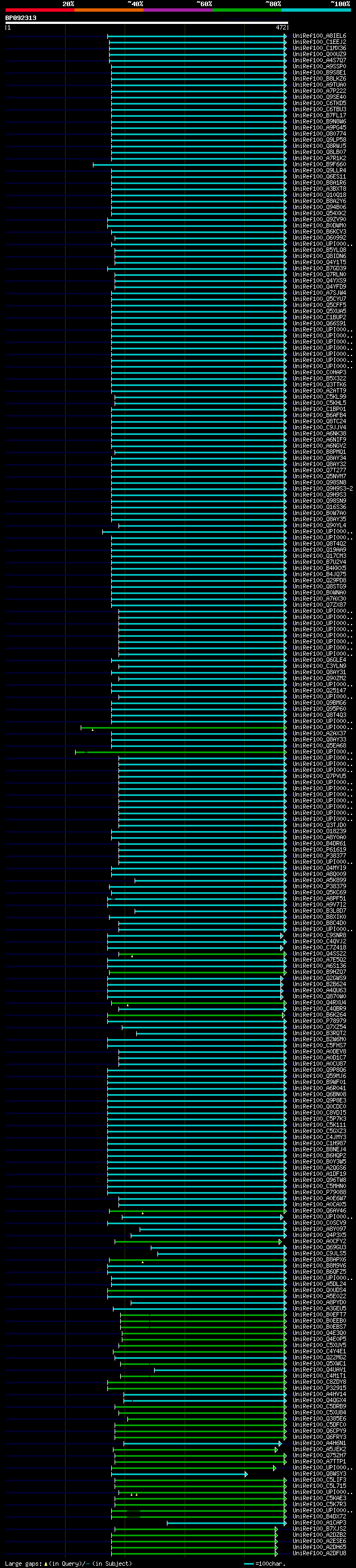Select the UniRef100_A8Q009 label
This screenshot has width=356, height=1568.
[319, 874]
